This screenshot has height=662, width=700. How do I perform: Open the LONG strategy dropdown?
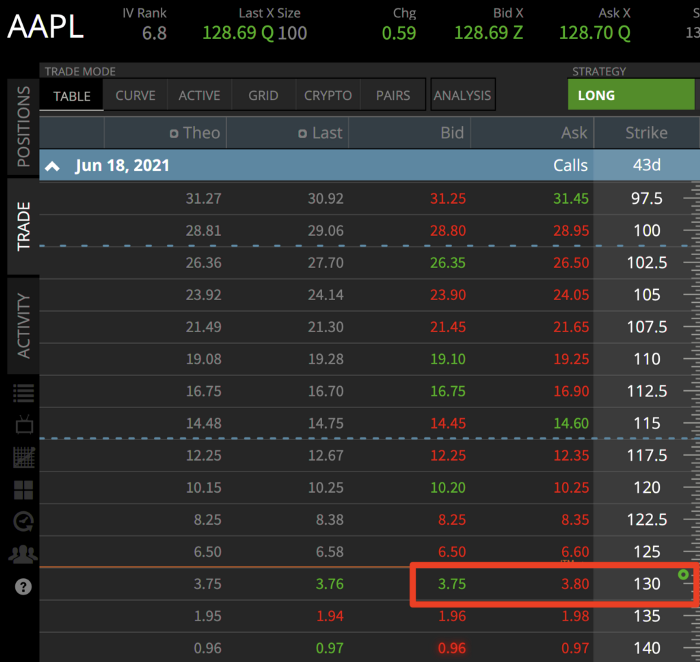tap(631, 95)
